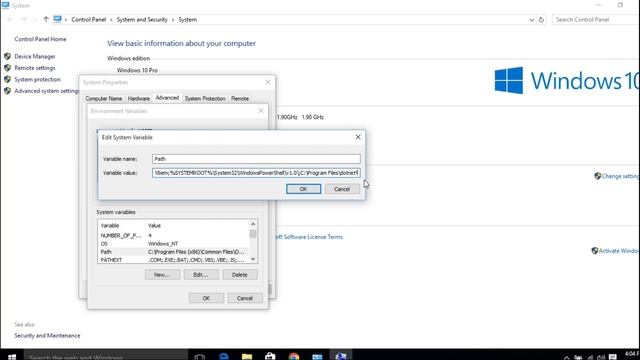Screen dimensions: 640x360
Task: Open the address bar history dropdown
Action: (531, 20)
